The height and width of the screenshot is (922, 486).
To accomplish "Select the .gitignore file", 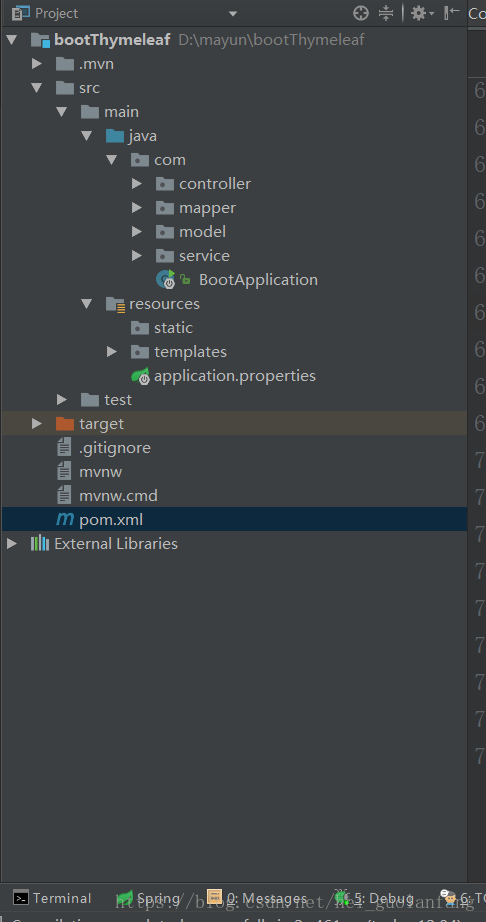I will [x=115, y=448].
